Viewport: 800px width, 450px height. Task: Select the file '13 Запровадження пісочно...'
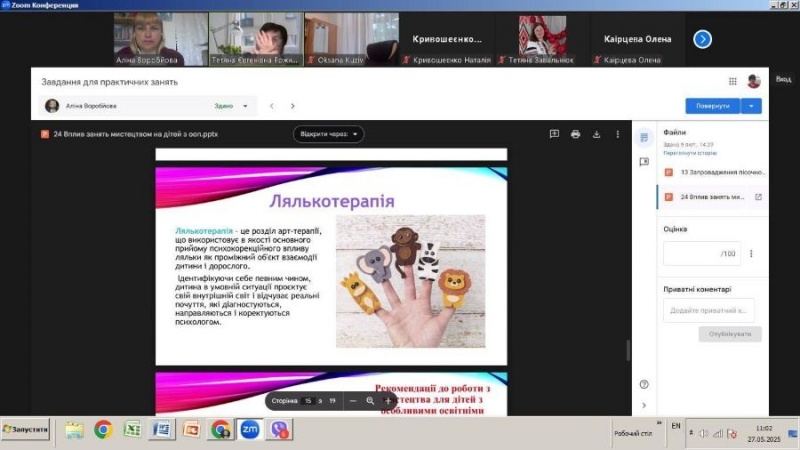(x=712, y=172)
